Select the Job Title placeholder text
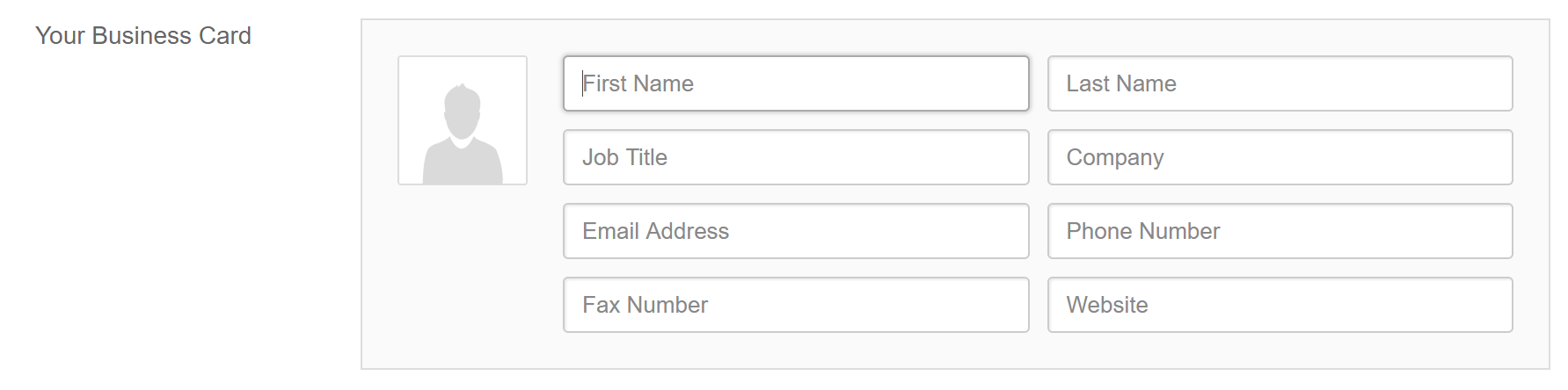Image resolution: width=1568 pixels, height=390 pixels. 625,157
